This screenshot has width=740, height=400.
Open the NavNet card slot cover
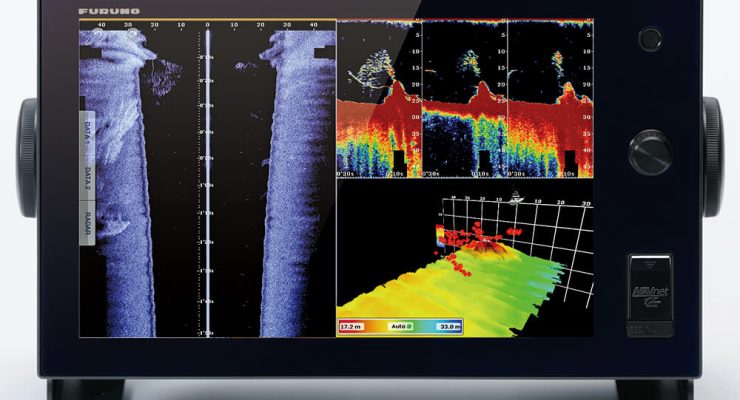click(650, 294)
